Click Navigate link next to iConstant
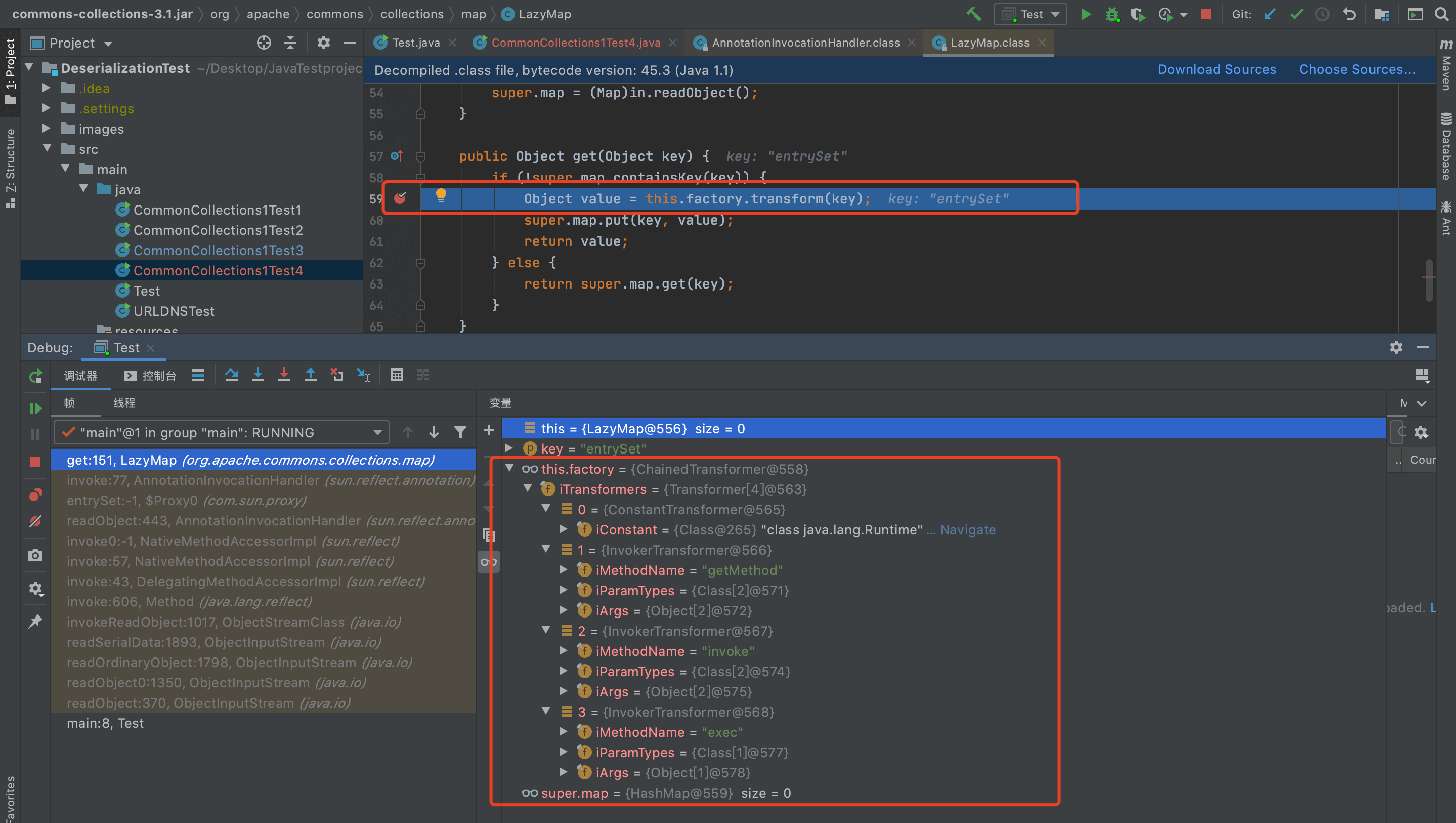 [967, 529]
